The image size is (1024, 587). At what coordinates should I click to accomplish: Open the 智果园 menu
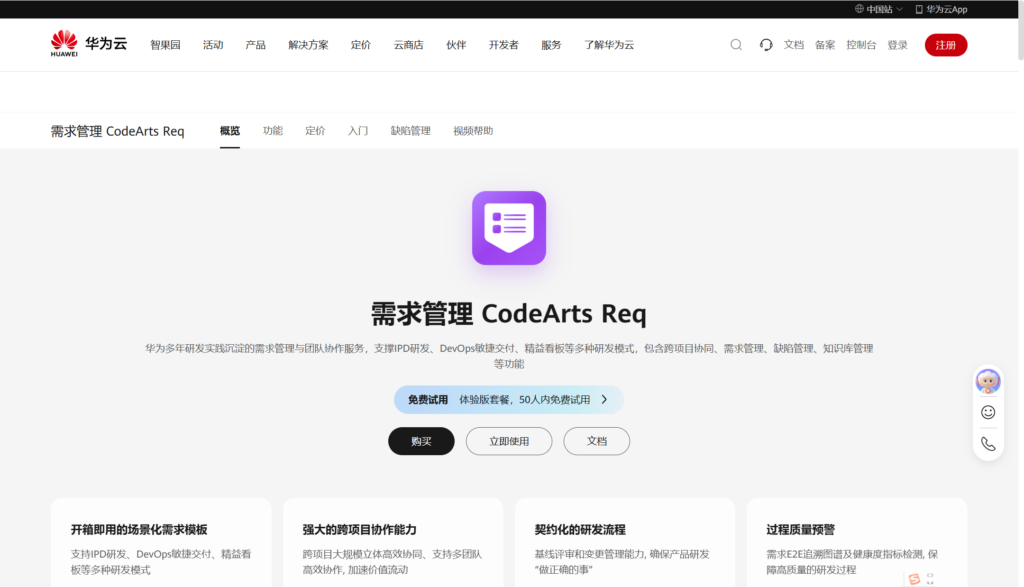pyautogui.click(x=165, y=45)
